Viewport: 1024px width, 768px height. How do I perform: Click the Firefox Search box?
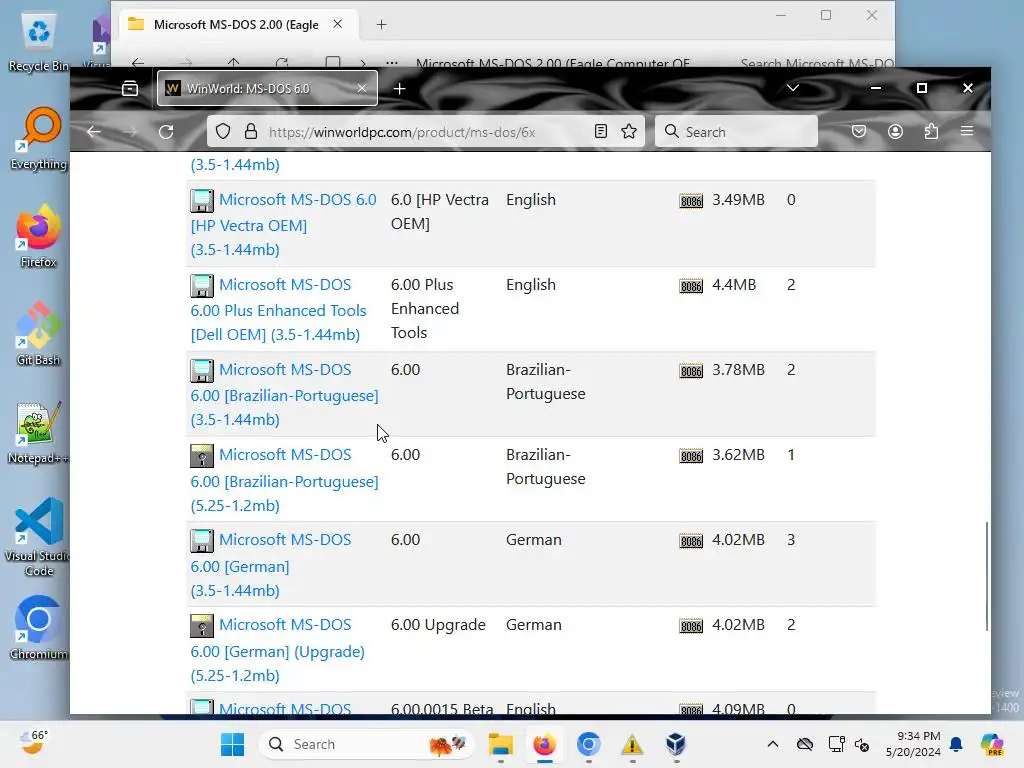click(737, 132)
